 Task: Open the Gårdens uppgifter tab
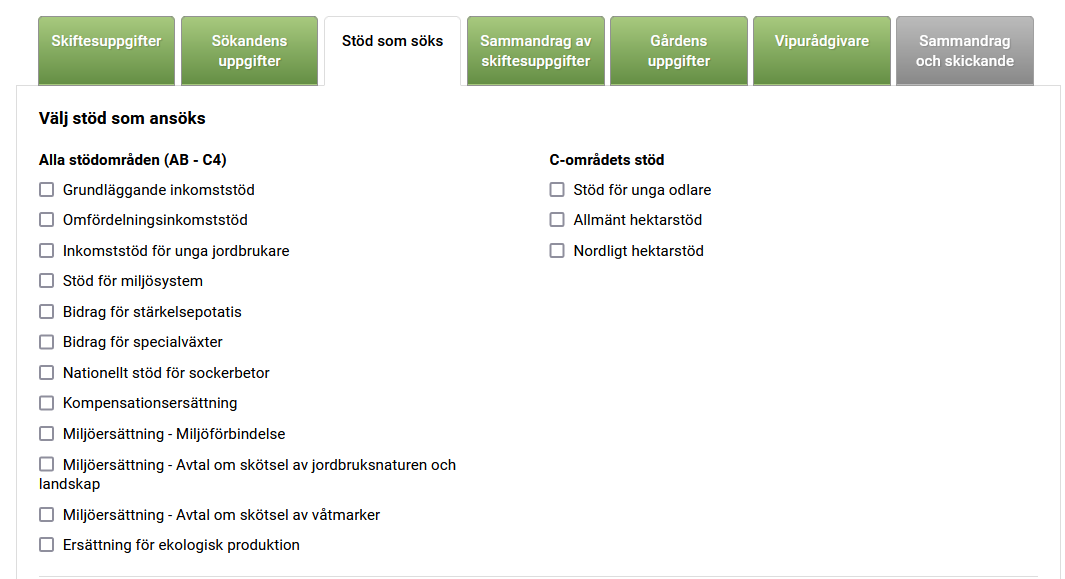point(678,50)
